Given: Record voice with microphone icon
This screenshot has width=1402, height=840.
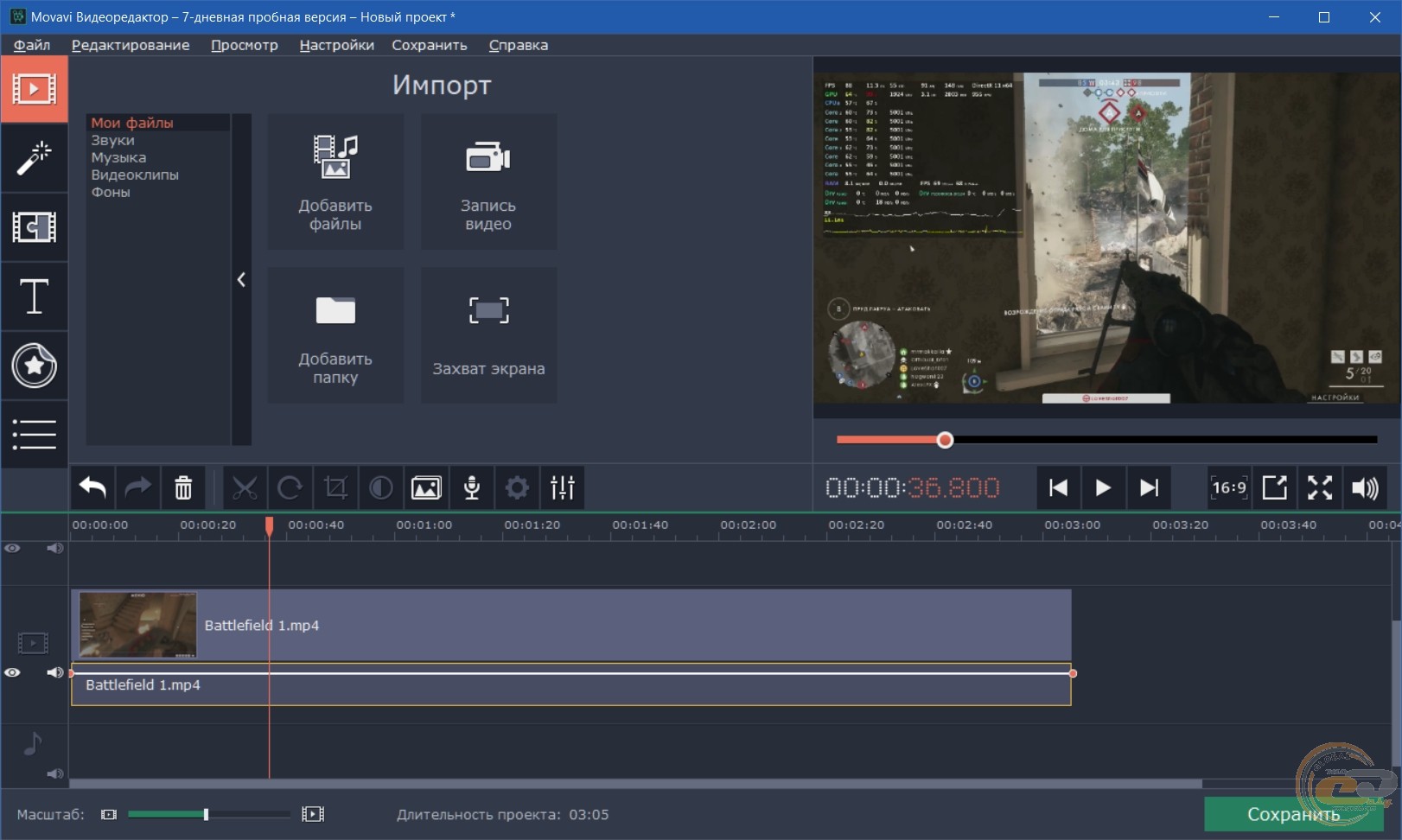Looking at the screenshot, I should tap(472, 488).
